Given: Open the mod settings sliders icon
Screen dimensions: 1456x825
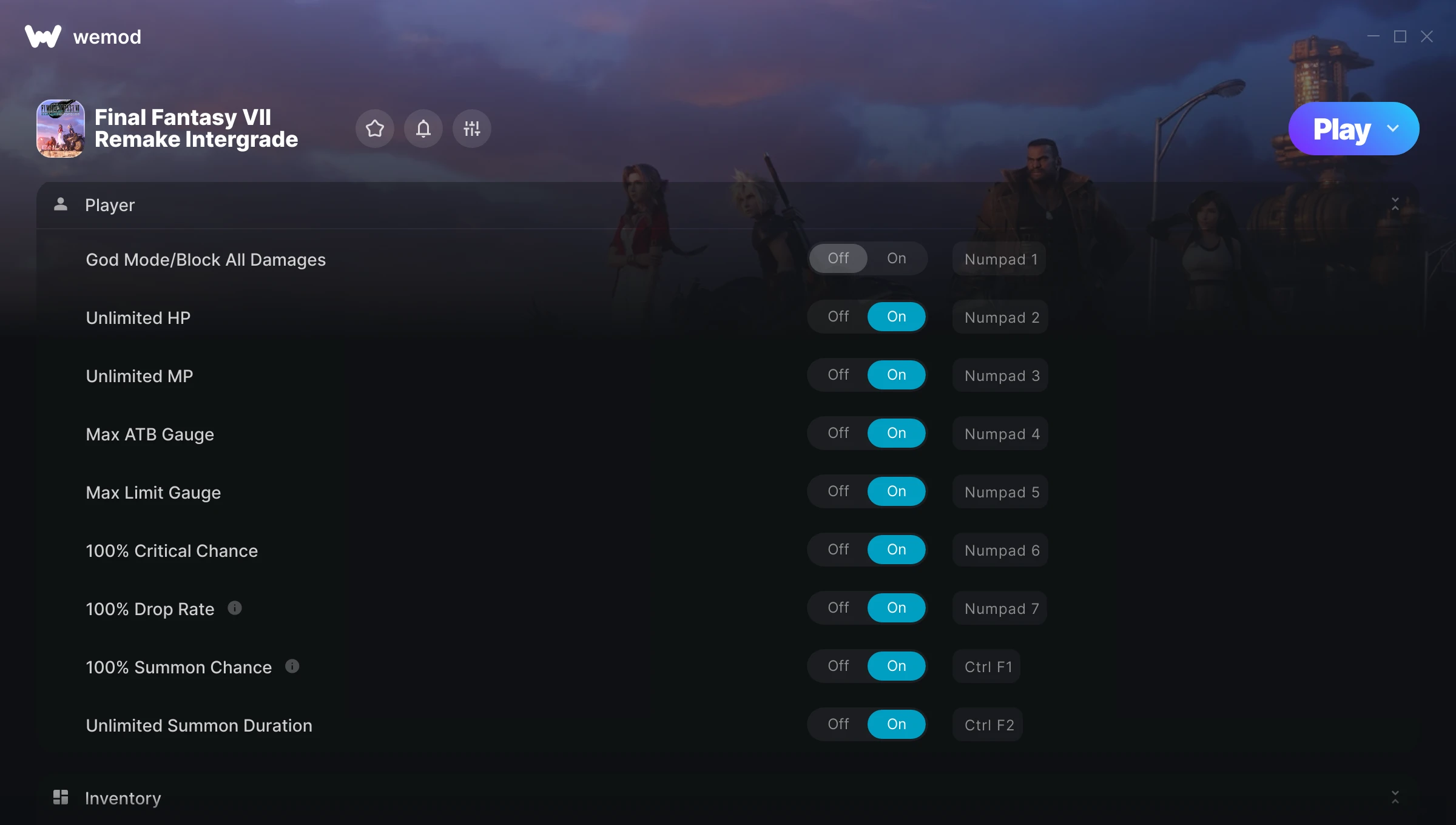Looking at the screenshot, I should point(471,129).
